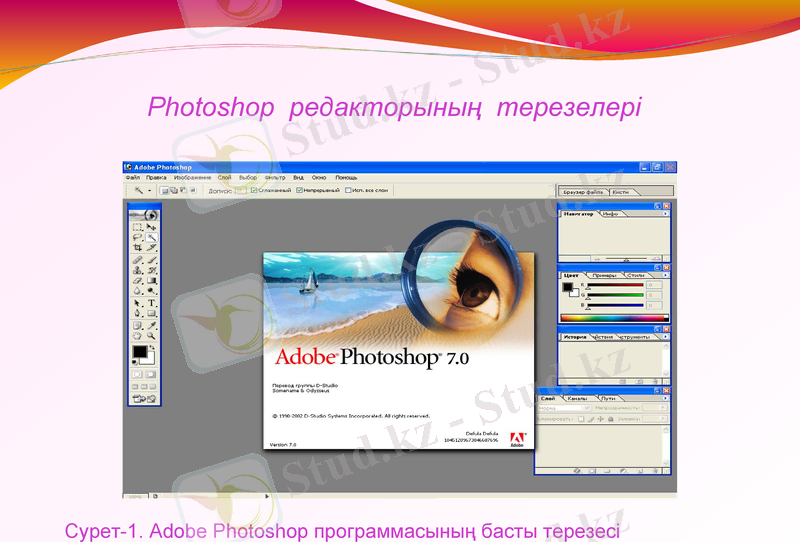Screen dimensions: 800x542
Task: Click the Допуск tolerance input field
Action: pyautogui.click(x=240, y=191)
